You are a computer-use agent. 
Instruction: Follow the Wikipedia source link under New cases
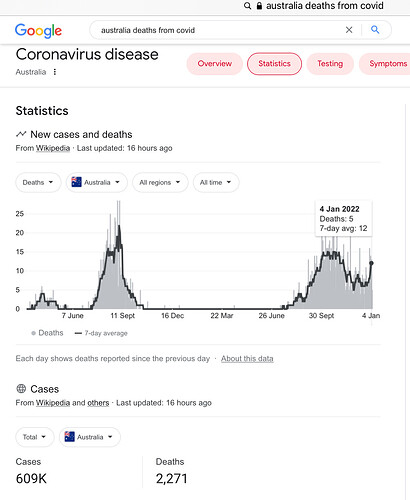pyautogui.click(x=53, y=148)
